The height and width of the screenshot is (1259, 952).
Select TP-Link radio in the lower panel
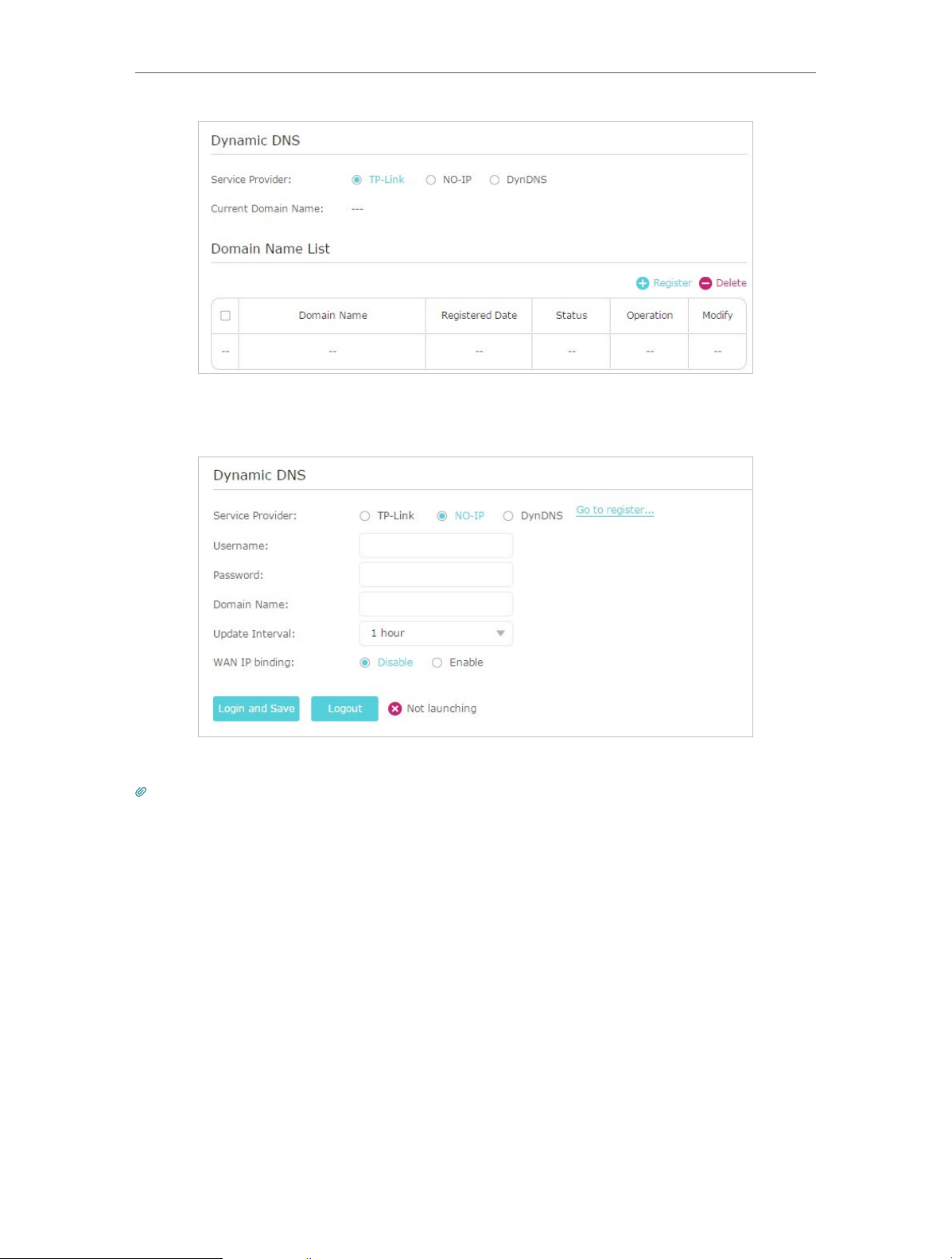pyautogui.click(x=364, y=516)
